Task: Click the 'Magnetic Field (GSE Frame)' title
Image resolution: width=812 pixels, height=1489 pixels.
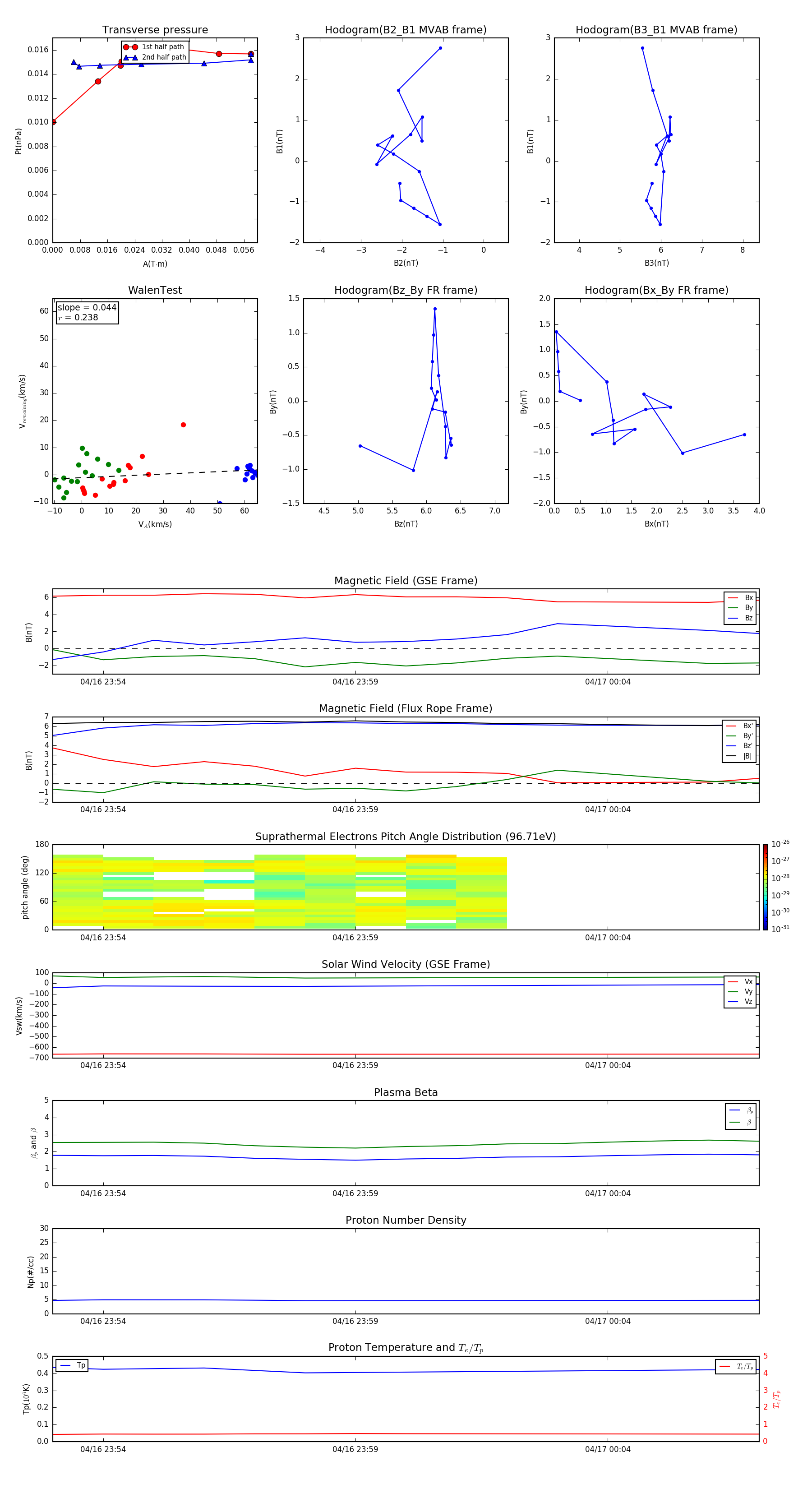Action: pyautogui.click(x=406, y=581)
